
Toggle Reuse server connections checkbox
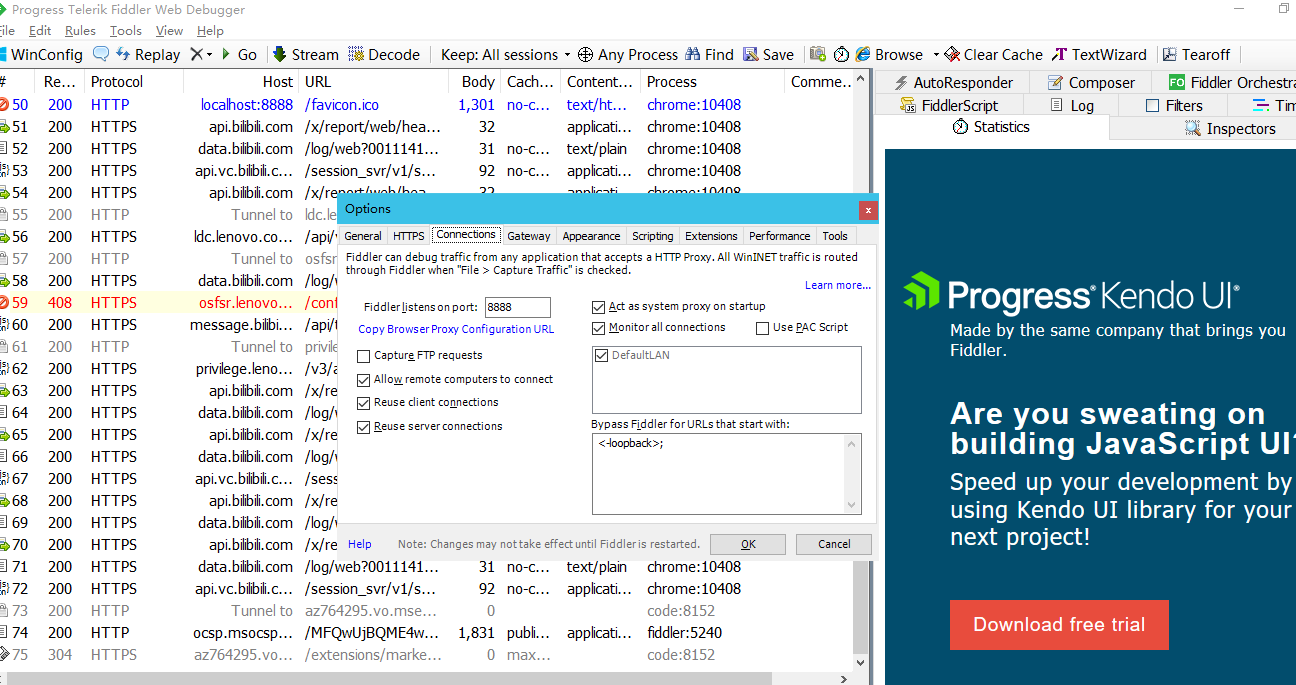tap(363, 426)
